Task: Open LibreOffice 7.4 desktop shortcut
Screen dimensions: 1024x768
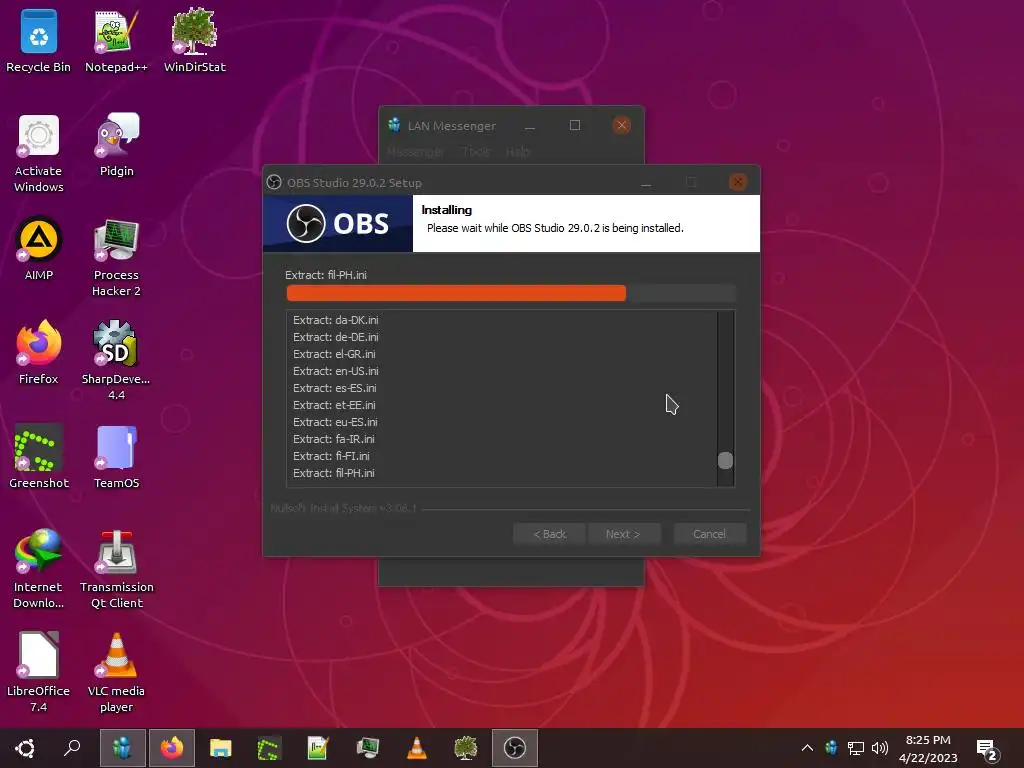Action: click(x=39, y=673)
